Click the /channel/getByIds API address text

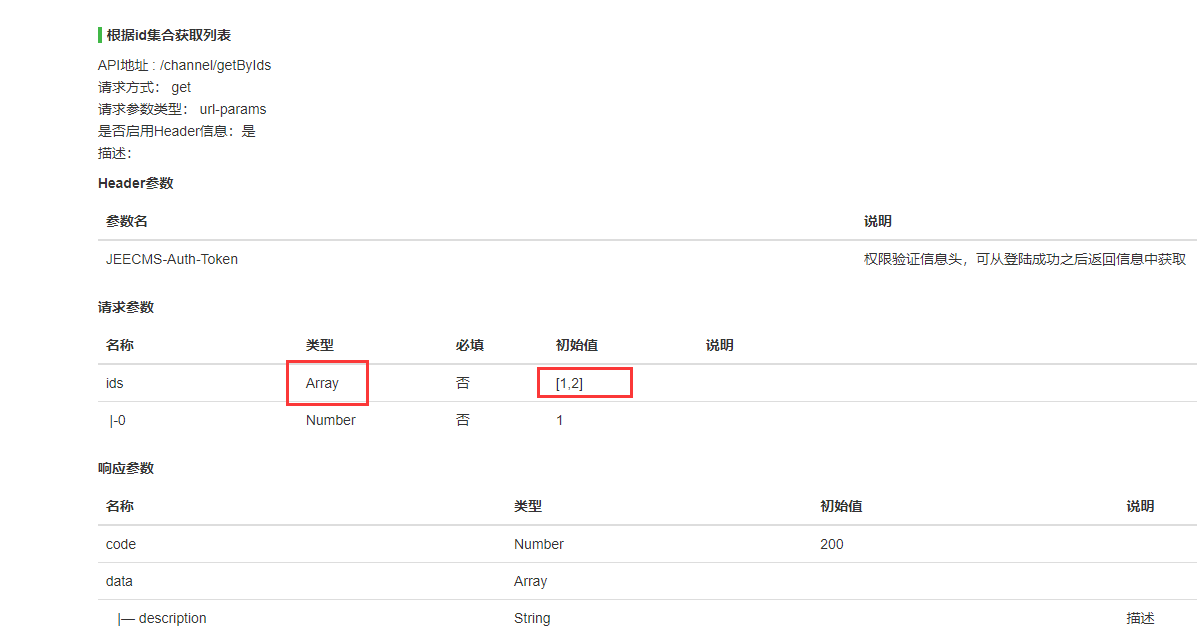coord(215,65)
